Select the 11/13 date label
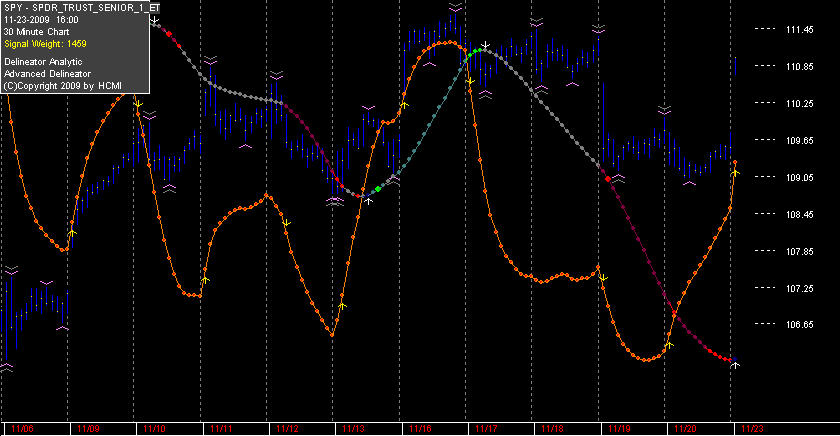Image resolution: width=840 pixels, height=436 pixels. pos(353,429)
